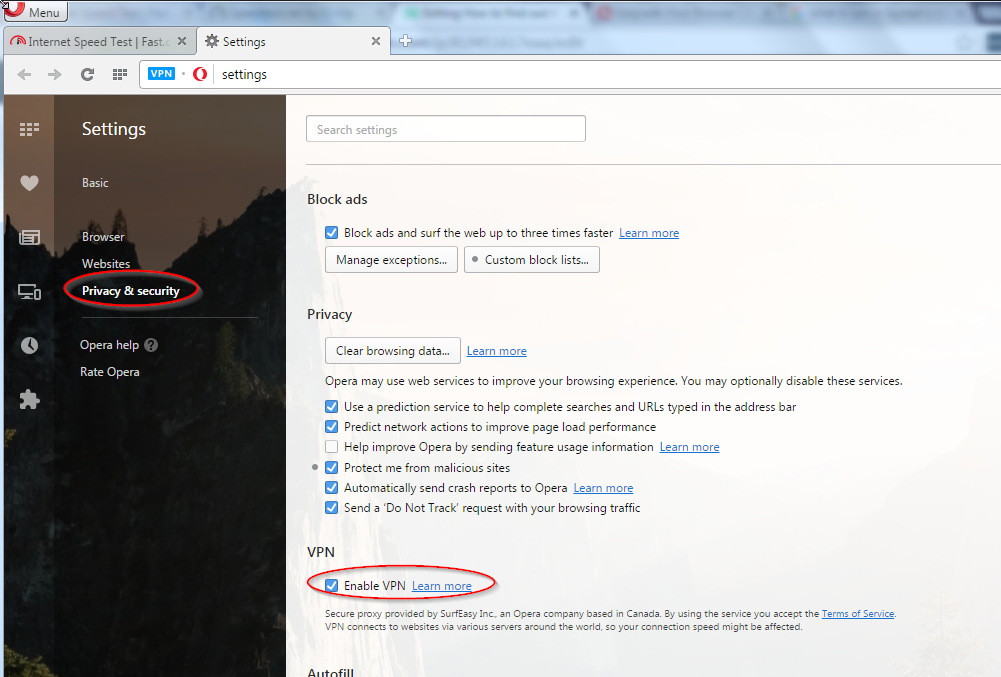
Task: Close the Internet Speed Test tab
Action: coord(182,42)
